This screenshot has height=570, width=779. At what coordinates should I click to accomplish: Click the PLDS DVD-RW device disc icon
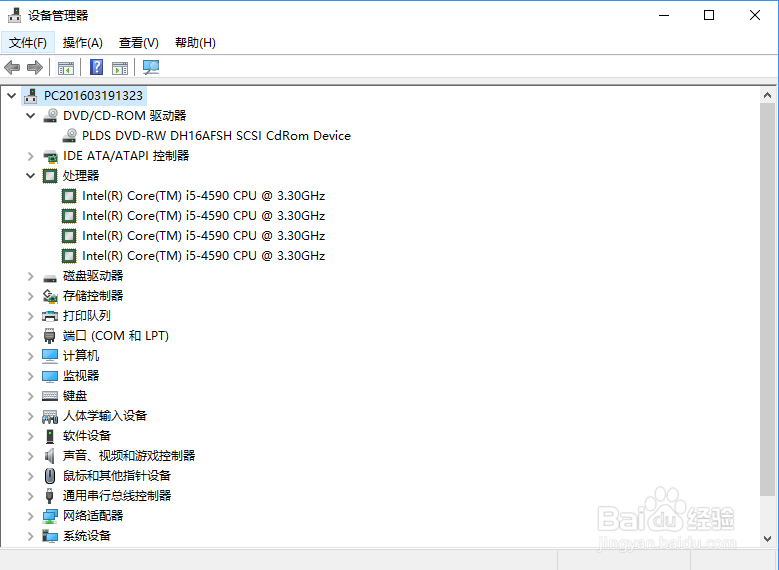click(69, 136)
